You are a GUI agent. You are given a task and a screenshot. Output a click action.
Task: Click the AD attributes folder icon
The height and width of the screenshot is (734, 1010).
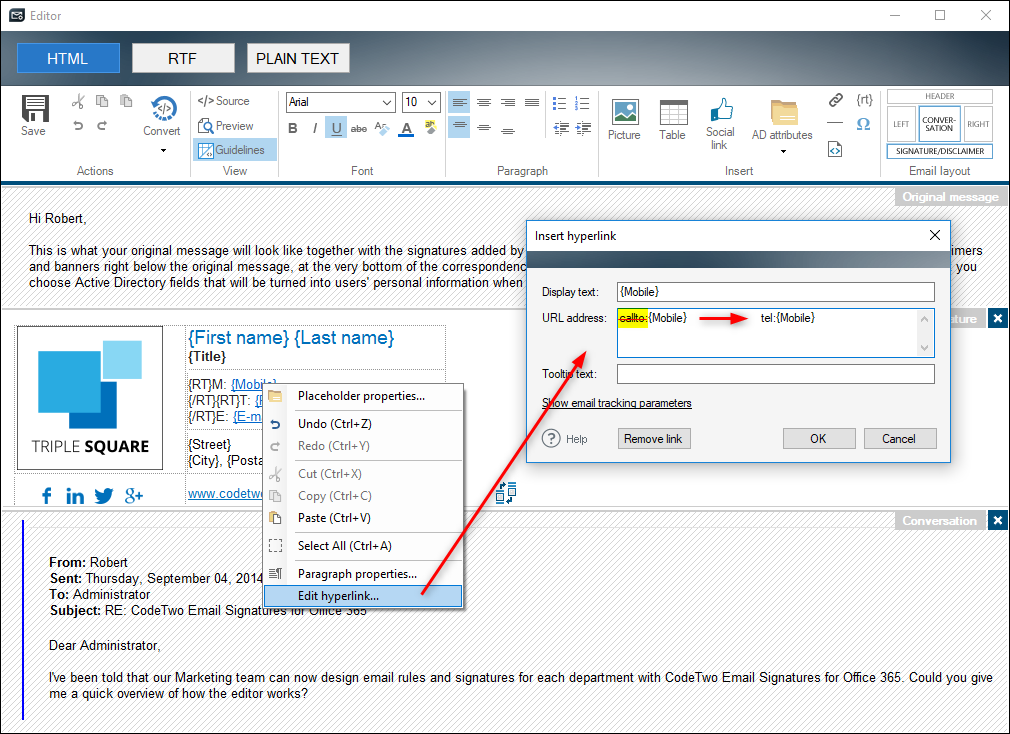(784, 112)
